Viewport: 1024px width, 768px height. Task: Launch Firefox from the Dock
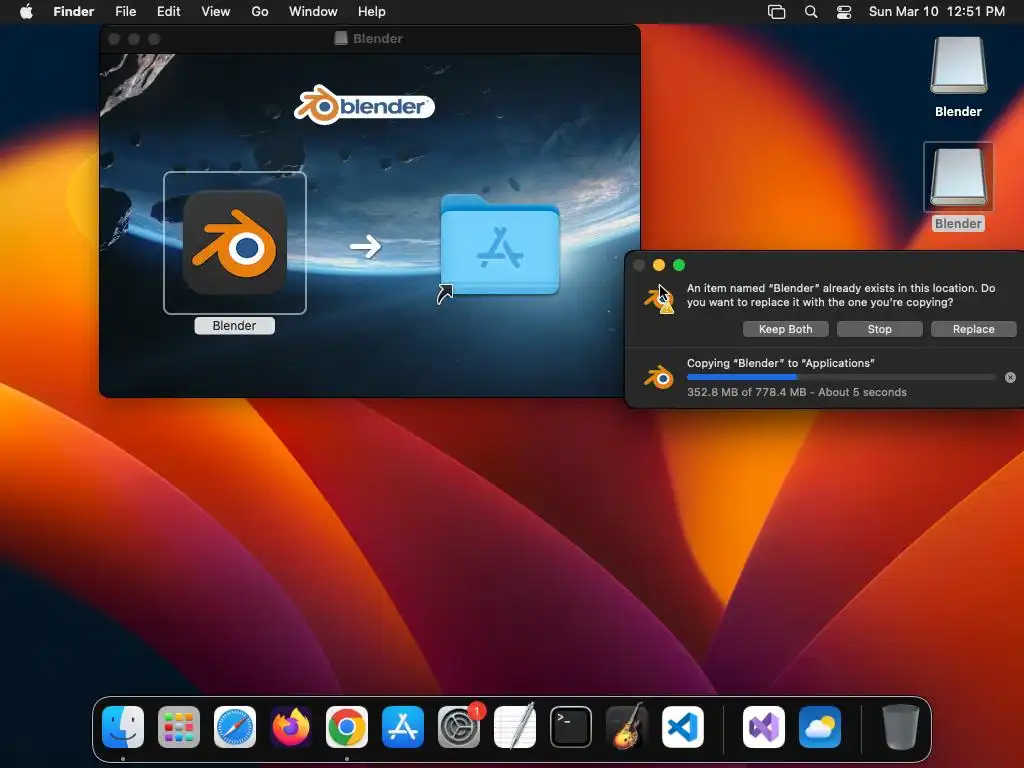point(291,727)
